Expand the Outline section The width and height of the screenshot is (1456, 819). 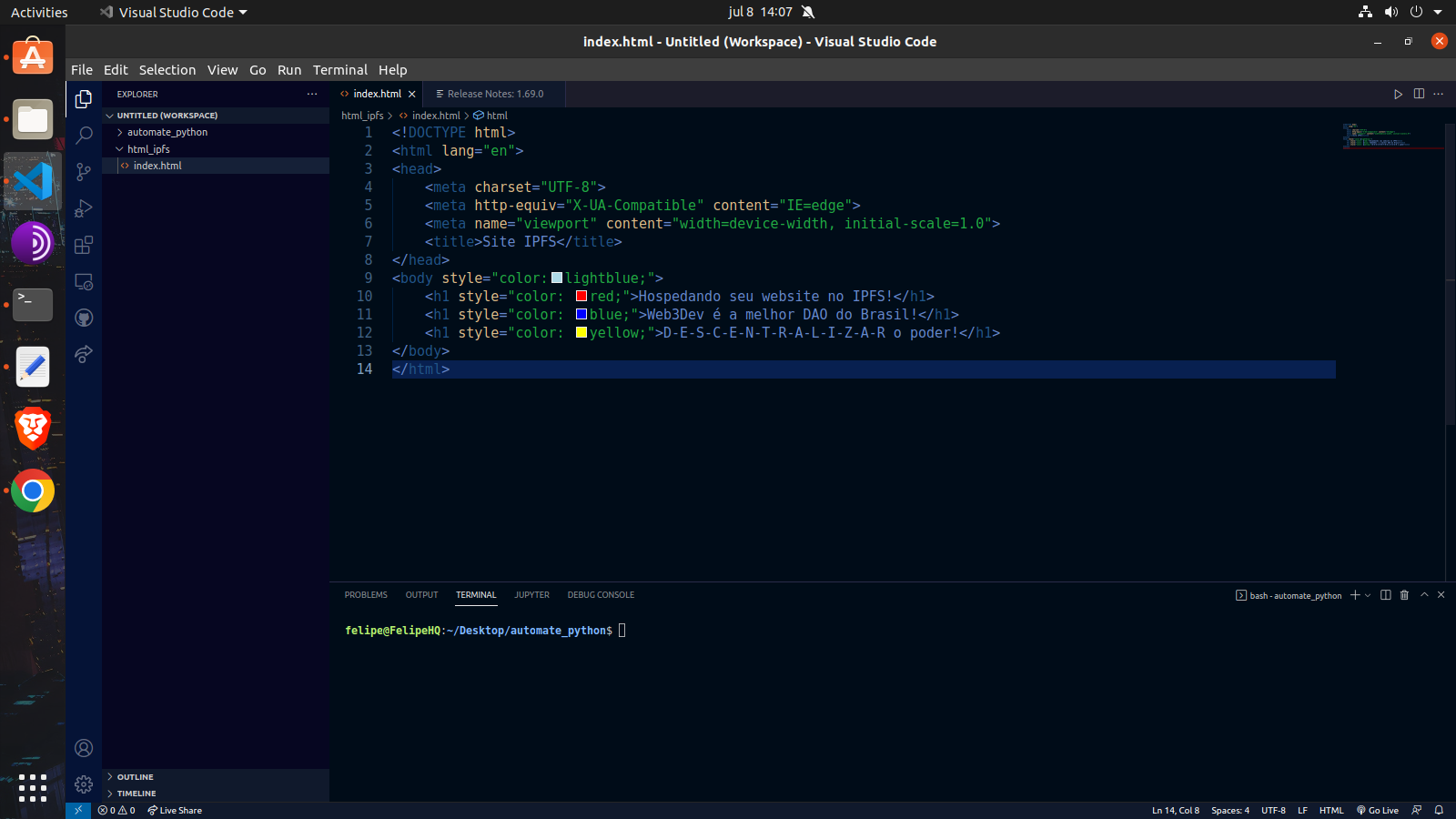[135, 777]
